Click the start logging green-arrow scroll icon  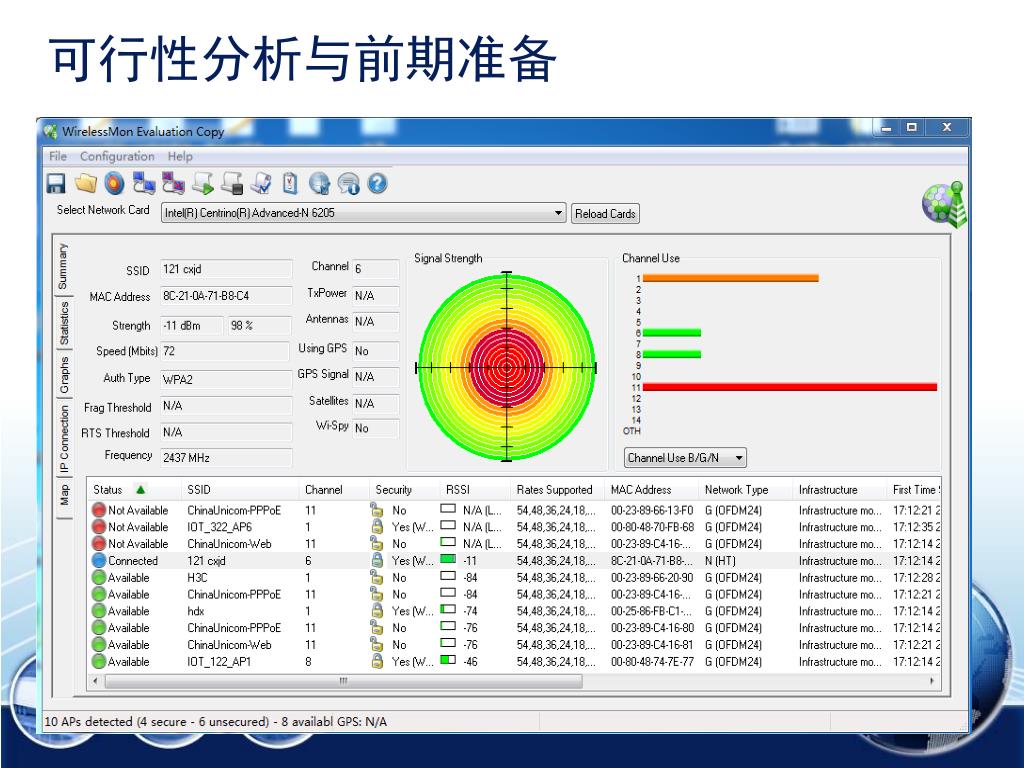202,184
